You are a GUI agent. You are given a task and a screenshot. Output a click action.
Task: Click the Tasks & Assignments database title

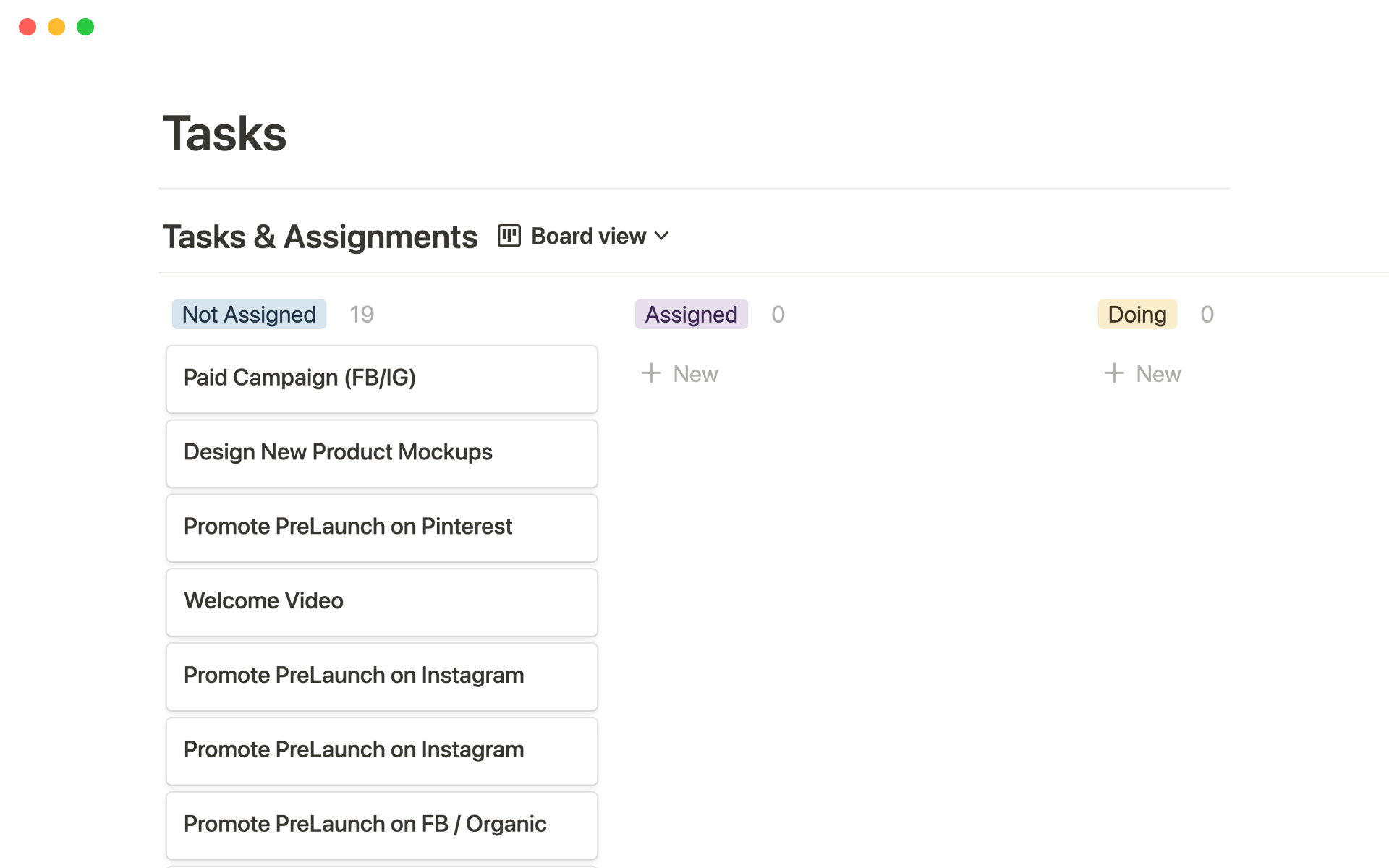pyautogui.click(x=320, y=237)
